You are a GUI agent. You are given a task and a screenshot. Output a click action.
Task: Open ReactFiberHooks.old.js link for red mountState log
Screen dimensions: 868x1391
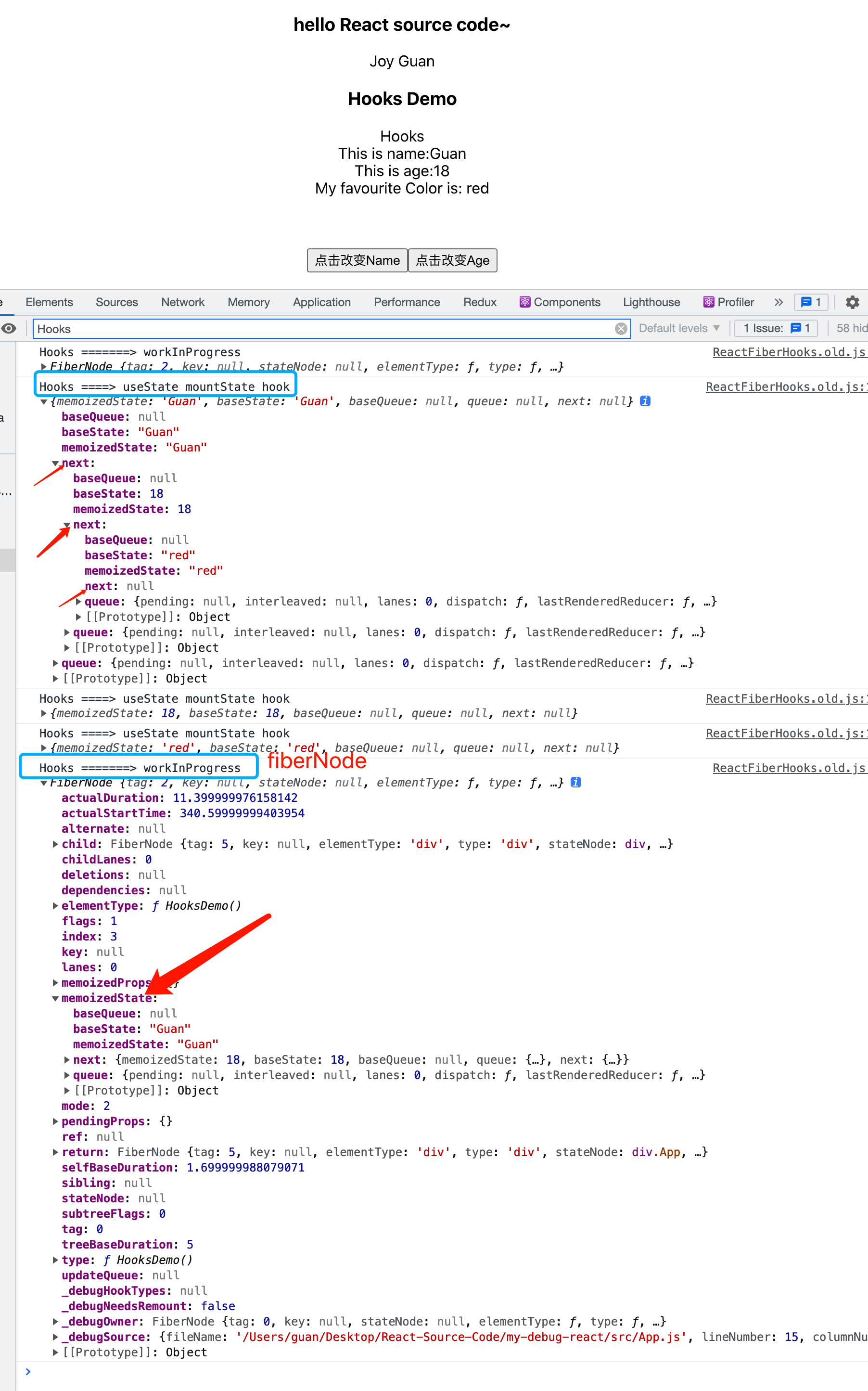pos(786,733)
